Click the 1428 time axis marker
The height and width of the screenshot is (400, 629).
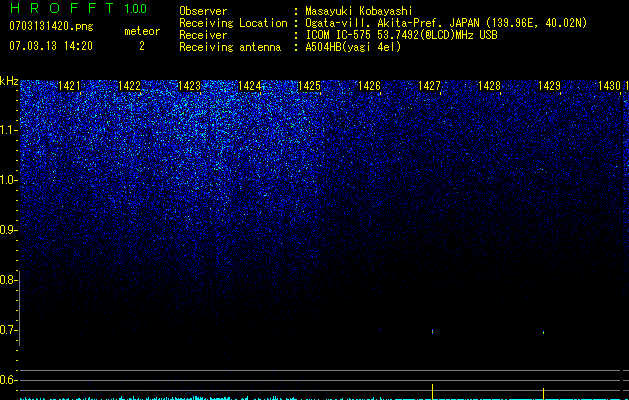(489, 86)
